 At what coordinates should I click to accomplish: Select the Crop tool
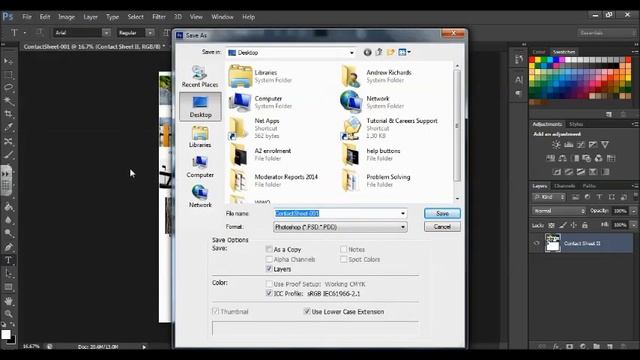tap(8, 114)
